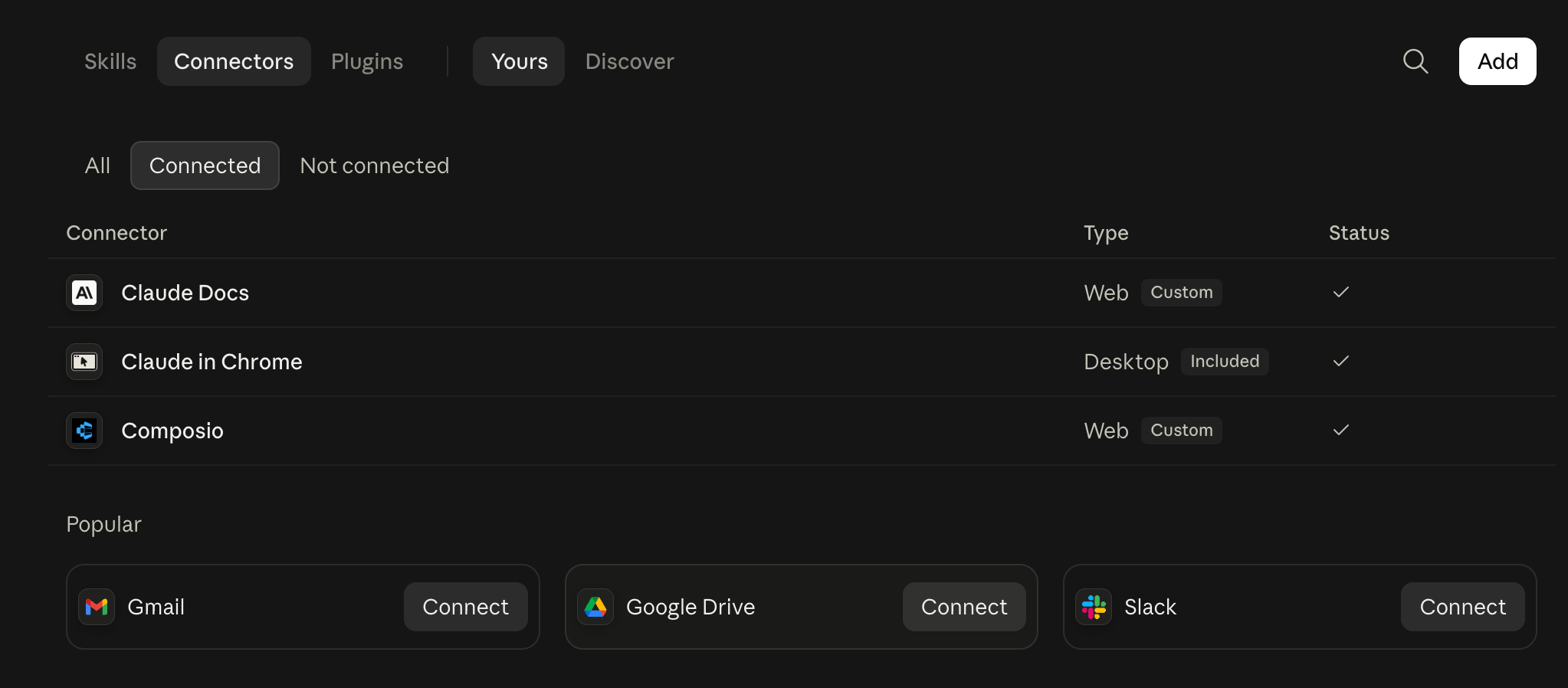Click the Web type for Claude Docs
Viewport: 1568px width, 688px height.
pyautogui.click(x=1106, y=293)
